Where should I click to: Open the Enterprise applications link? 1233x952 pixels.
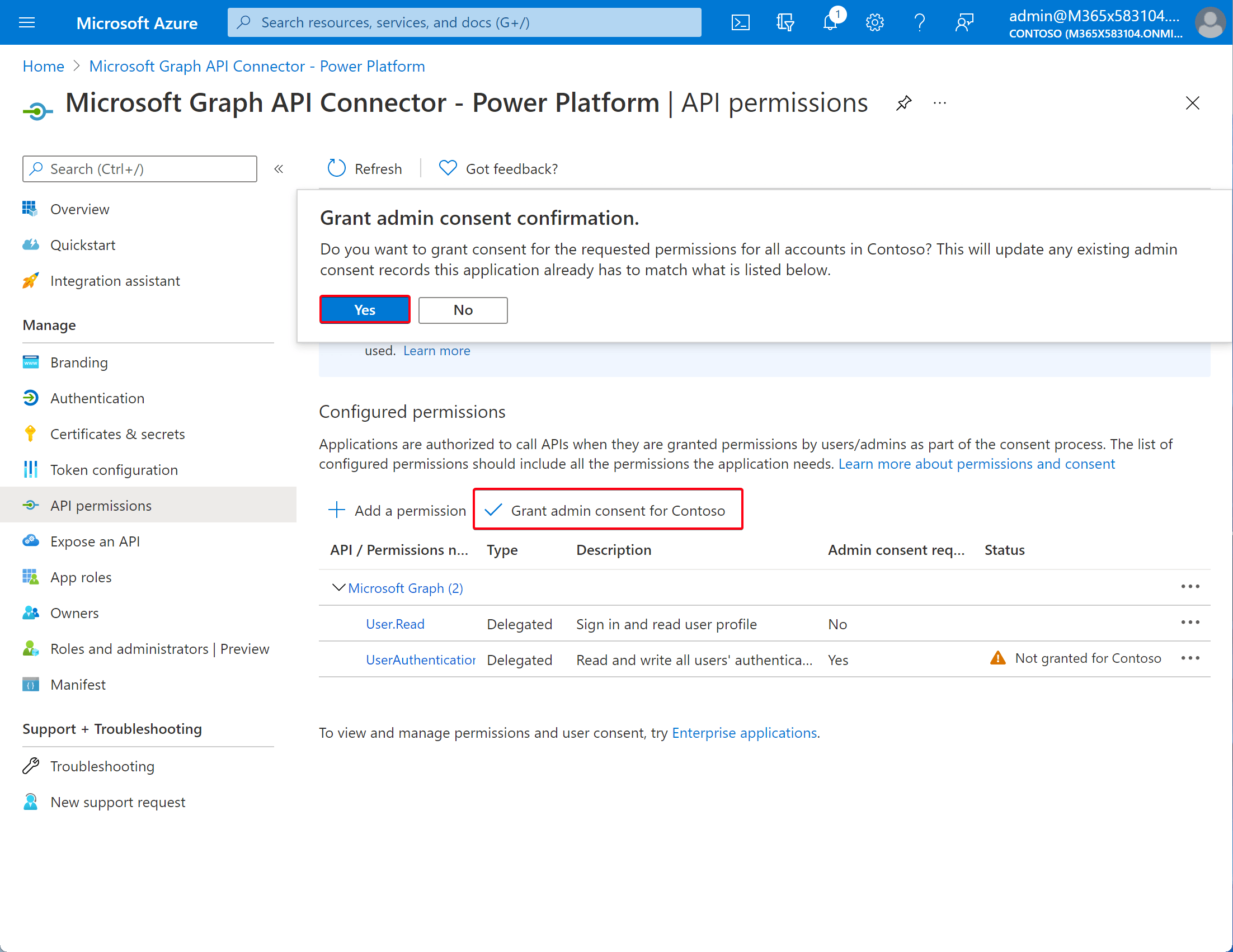(744, 733)
